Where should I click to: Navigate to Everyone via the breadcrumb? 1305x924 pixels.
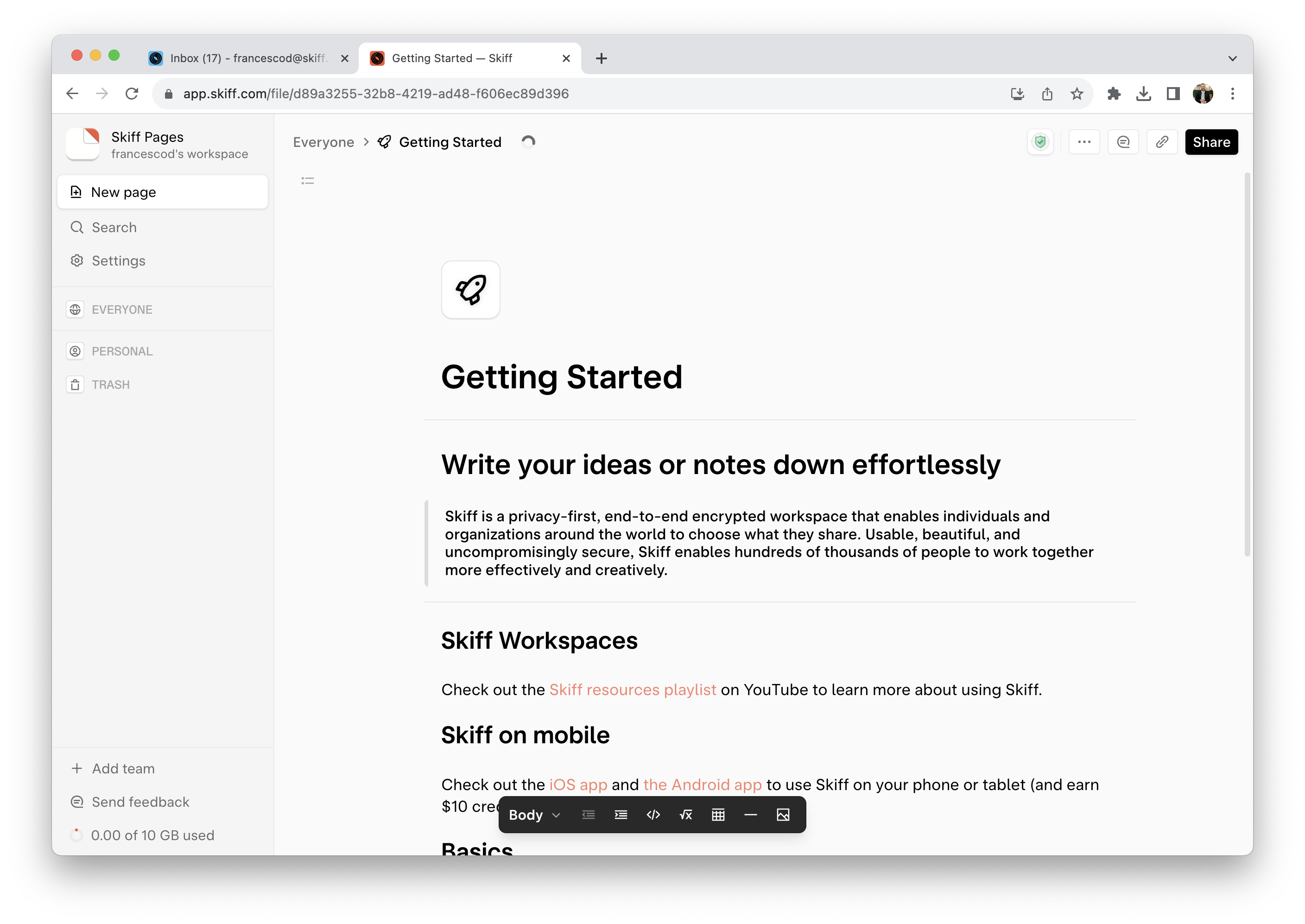tap(323, 142)
